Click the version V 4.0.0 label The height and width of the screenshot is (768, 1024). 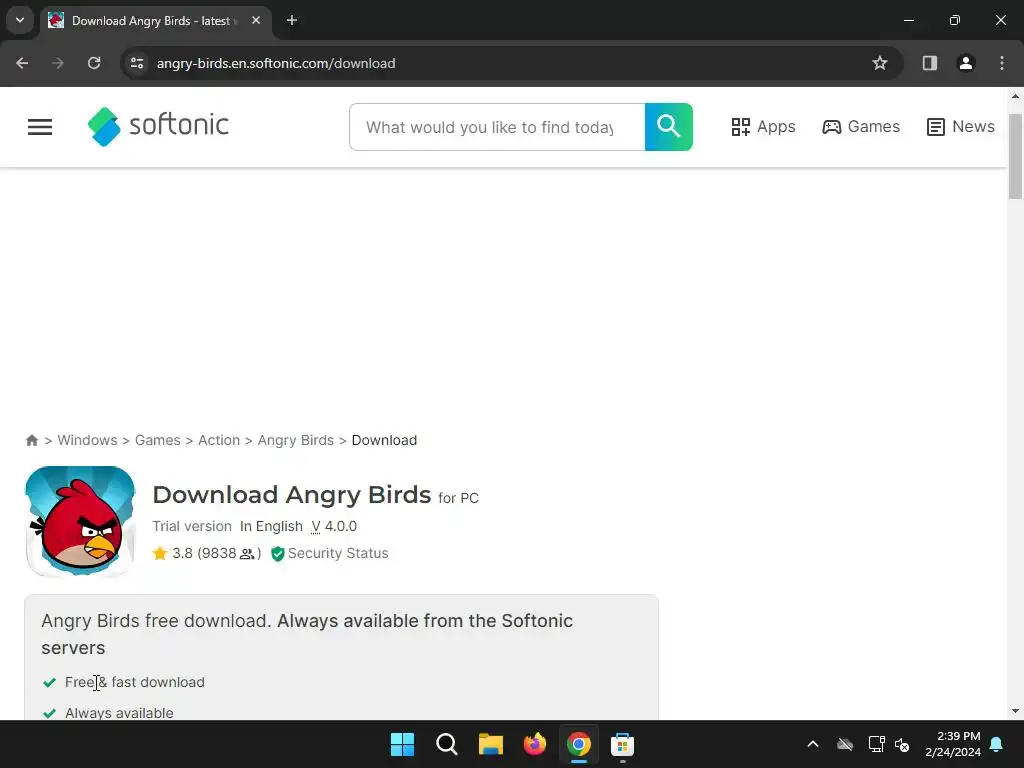[x=334, y=526]
